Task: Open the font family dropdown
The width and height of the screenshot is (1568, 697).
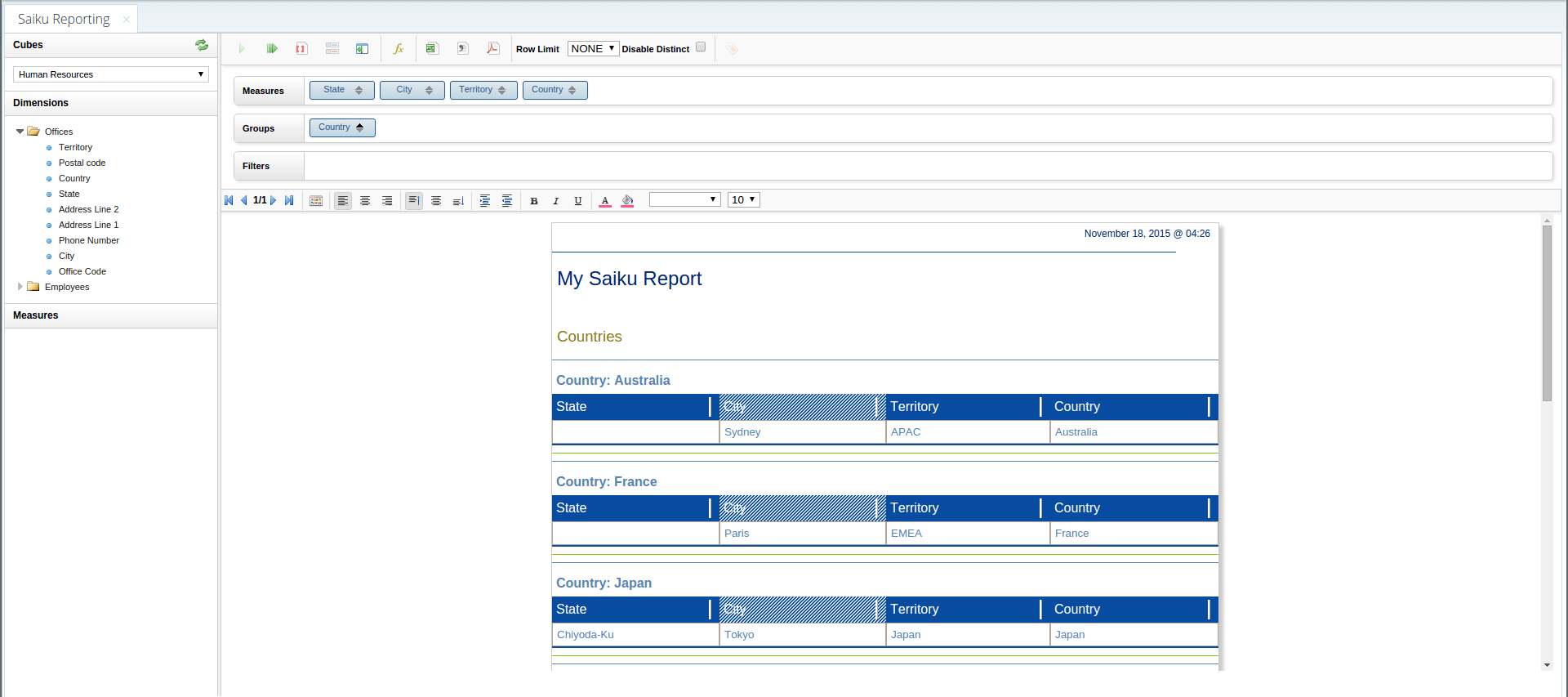Action: click(684, 199)
